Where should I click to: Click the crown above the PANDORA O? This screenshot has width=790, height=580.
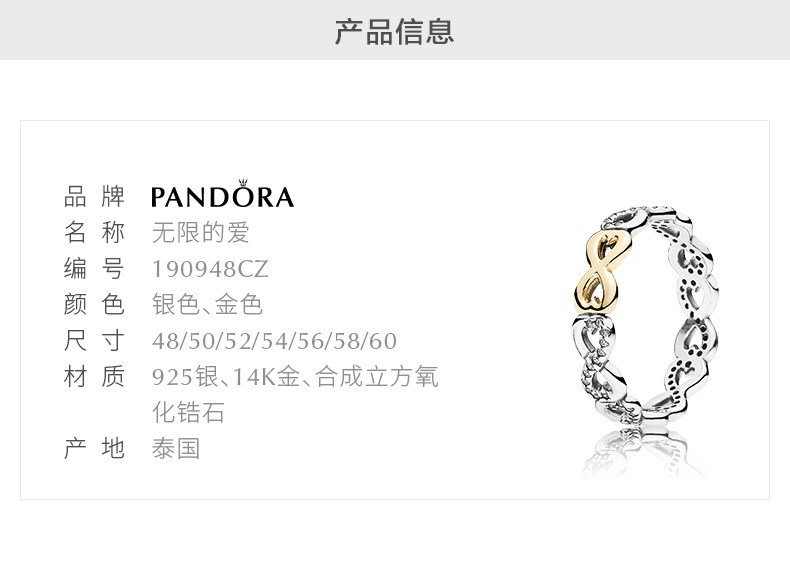(x=243, y=182)
